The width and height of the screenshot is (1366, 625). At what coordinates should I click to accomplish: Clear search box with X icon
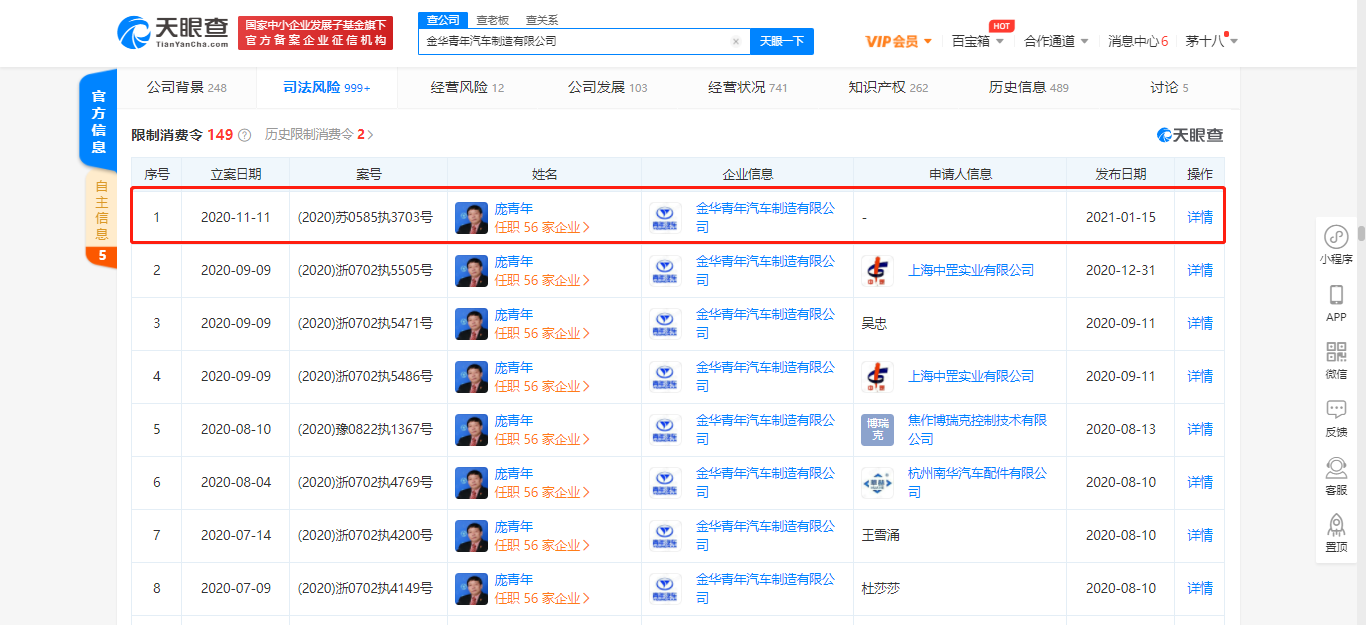pyautogui.click(x=736, y=42)
